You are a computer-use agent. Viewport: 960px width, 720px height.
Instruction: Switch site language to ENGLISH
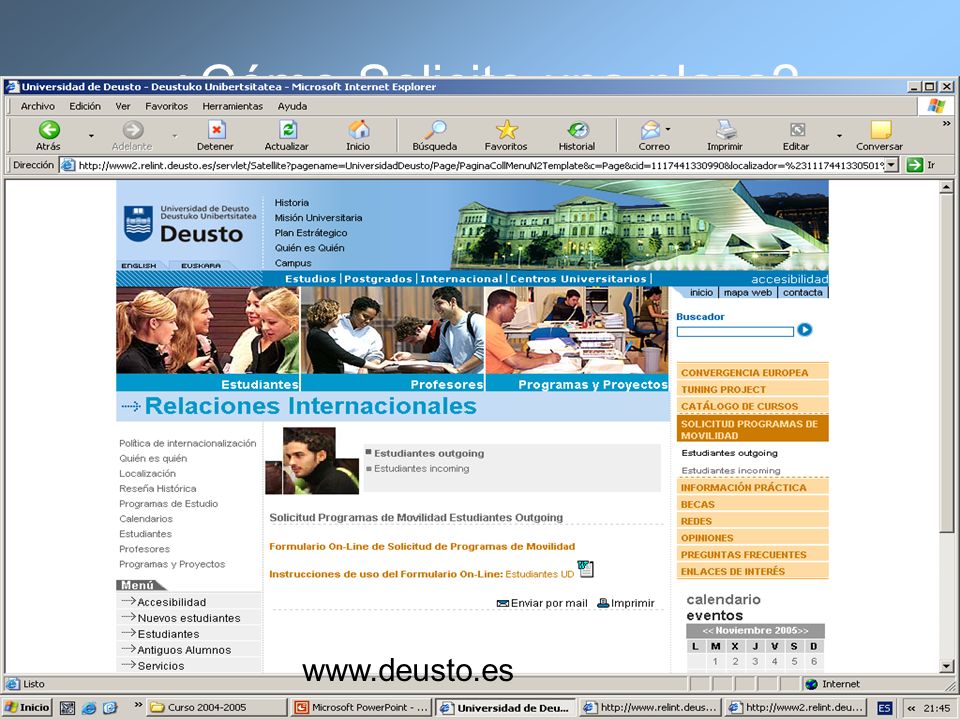(138, 266)
